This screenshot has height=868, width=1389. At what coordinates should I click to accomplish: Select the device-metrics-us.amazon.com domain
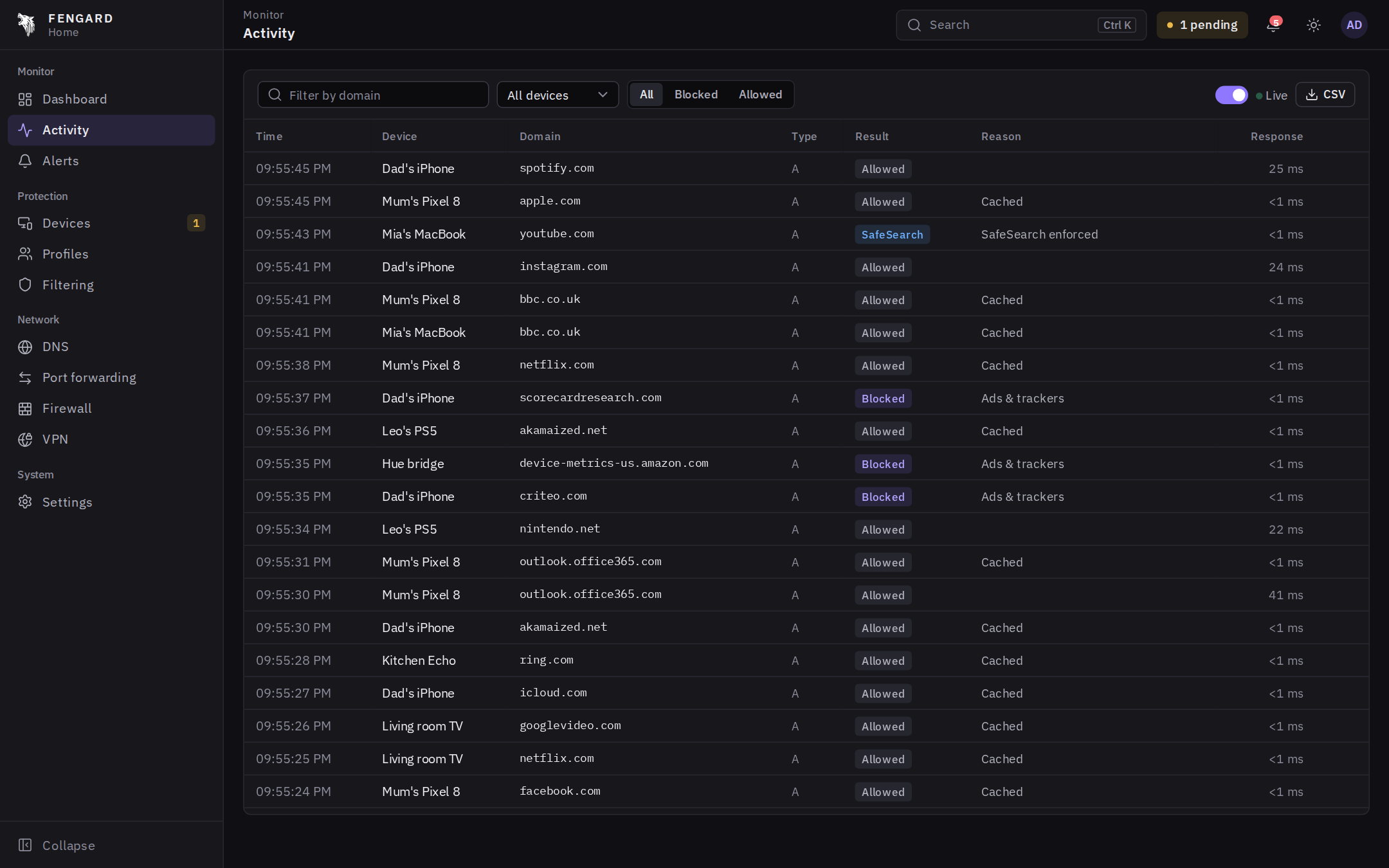(x=613, y=464)
